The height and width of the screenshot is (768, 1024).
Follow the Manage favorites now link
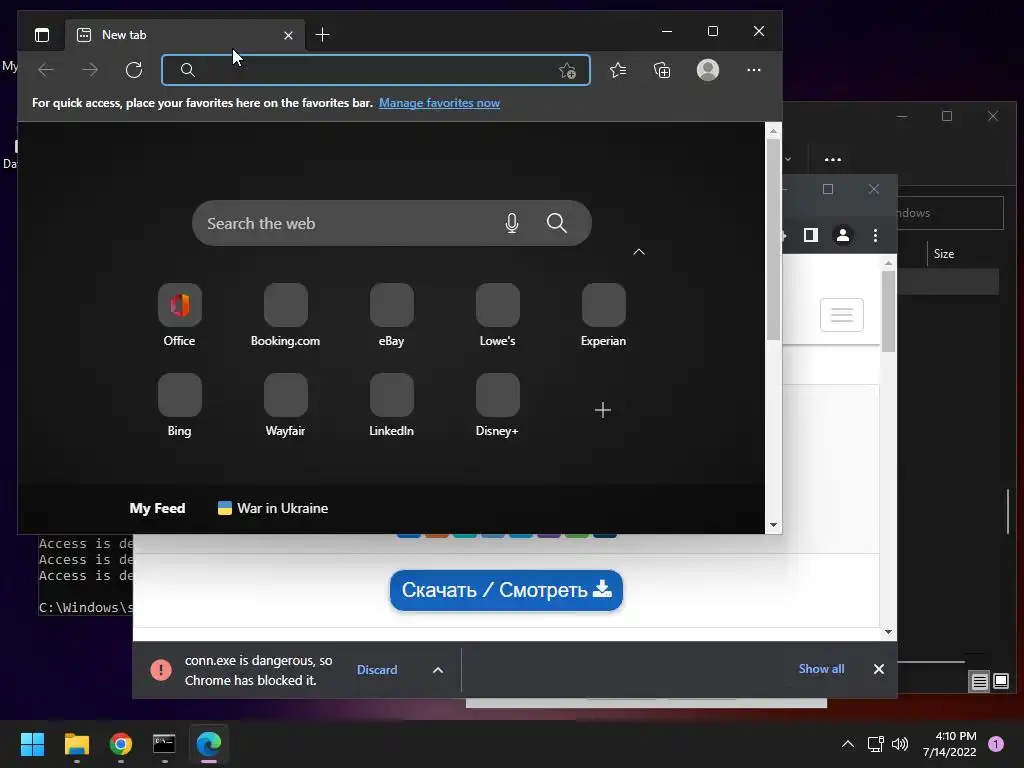pos(440,103)
